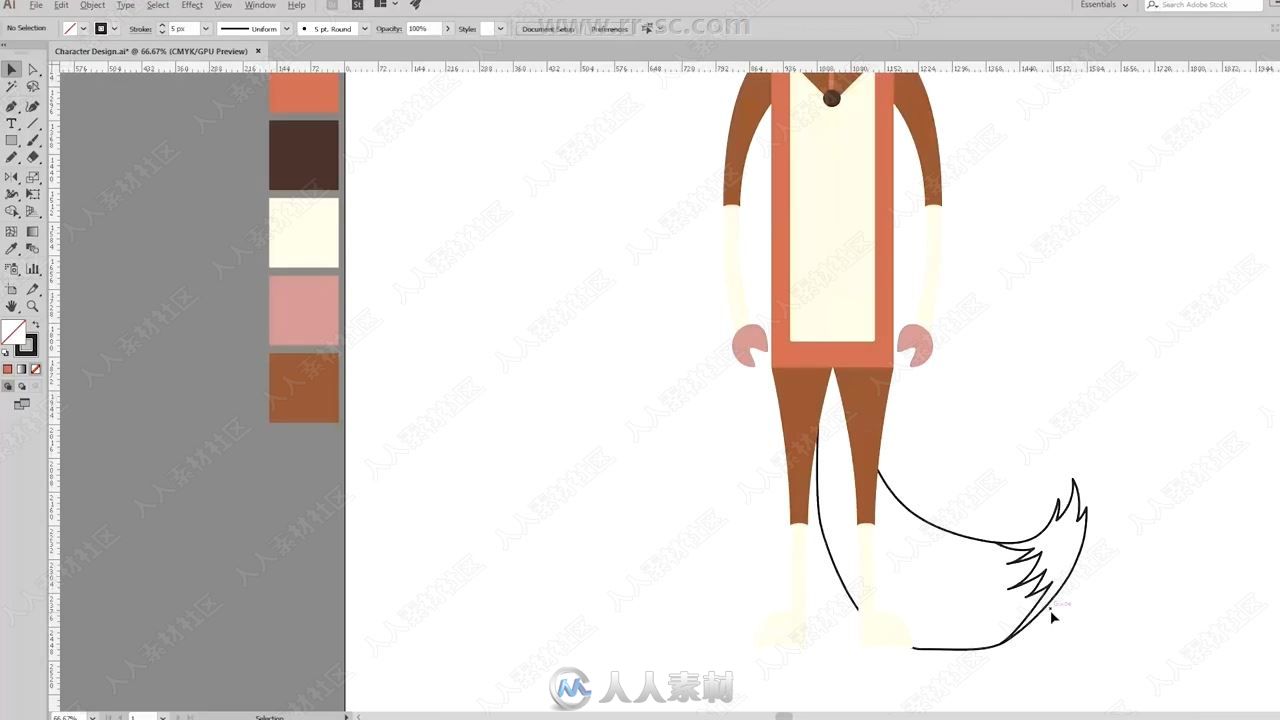Select the Type tool
The image size is (1280, 720).
pos(11,123)
